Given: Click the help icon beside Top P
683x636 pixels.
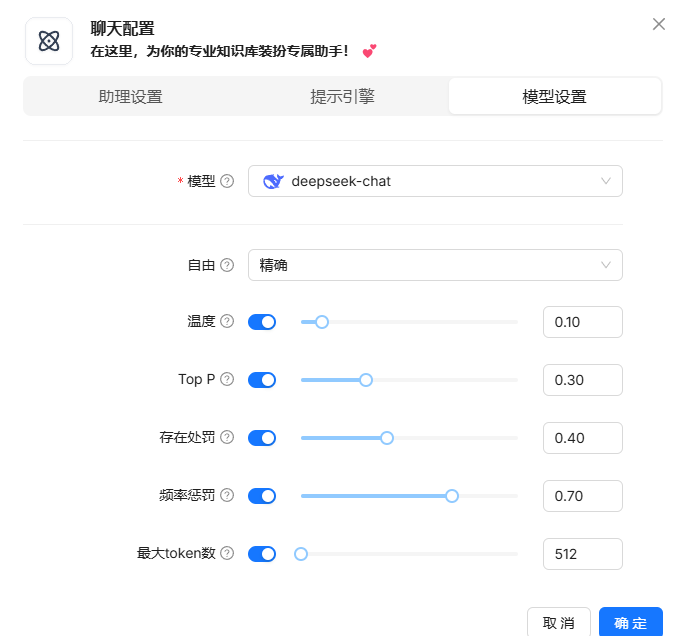Looking at the screenshot, I should (227, 380).
